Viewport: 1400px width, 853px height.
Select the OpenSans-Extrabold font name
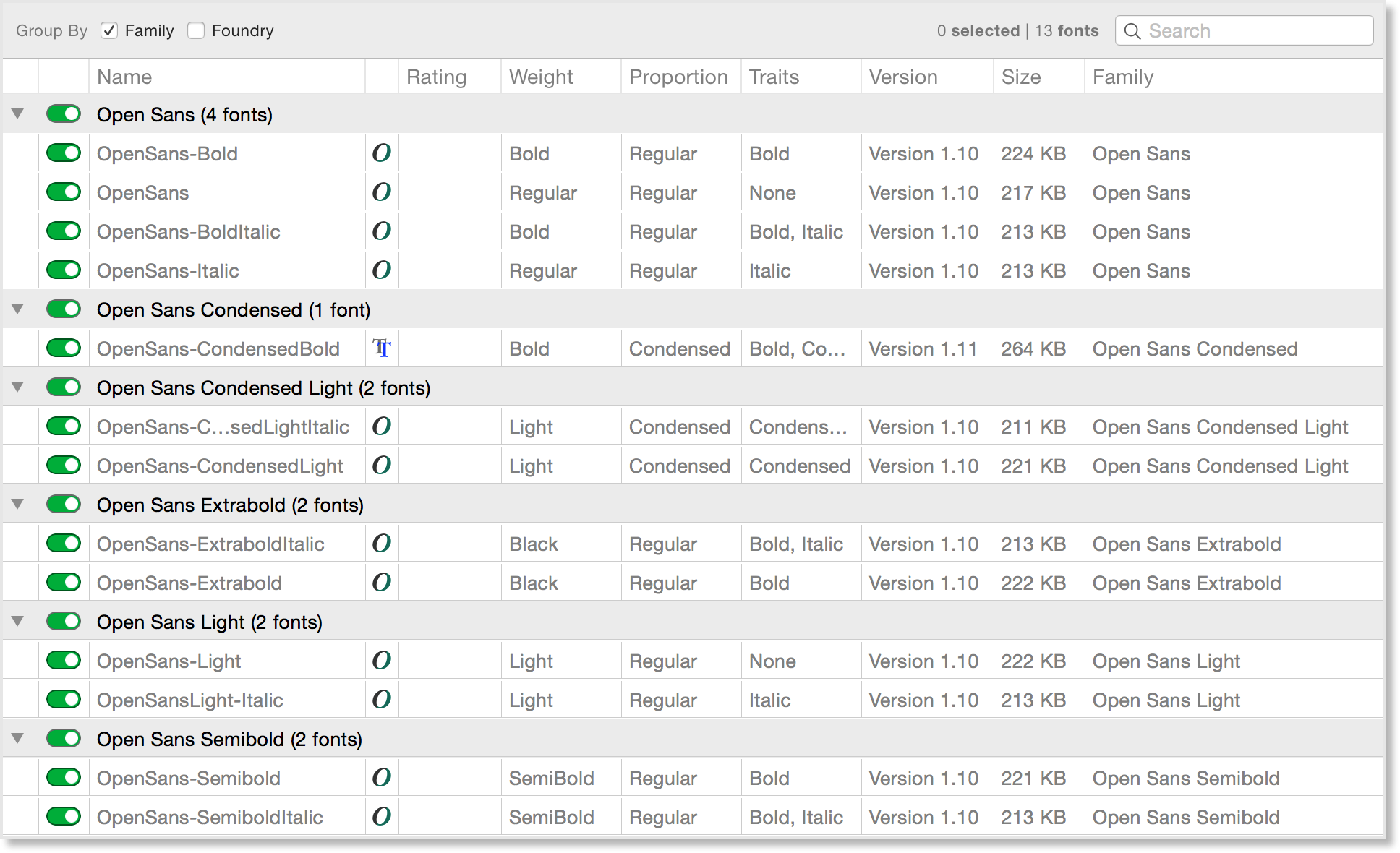tap(189, 583)
